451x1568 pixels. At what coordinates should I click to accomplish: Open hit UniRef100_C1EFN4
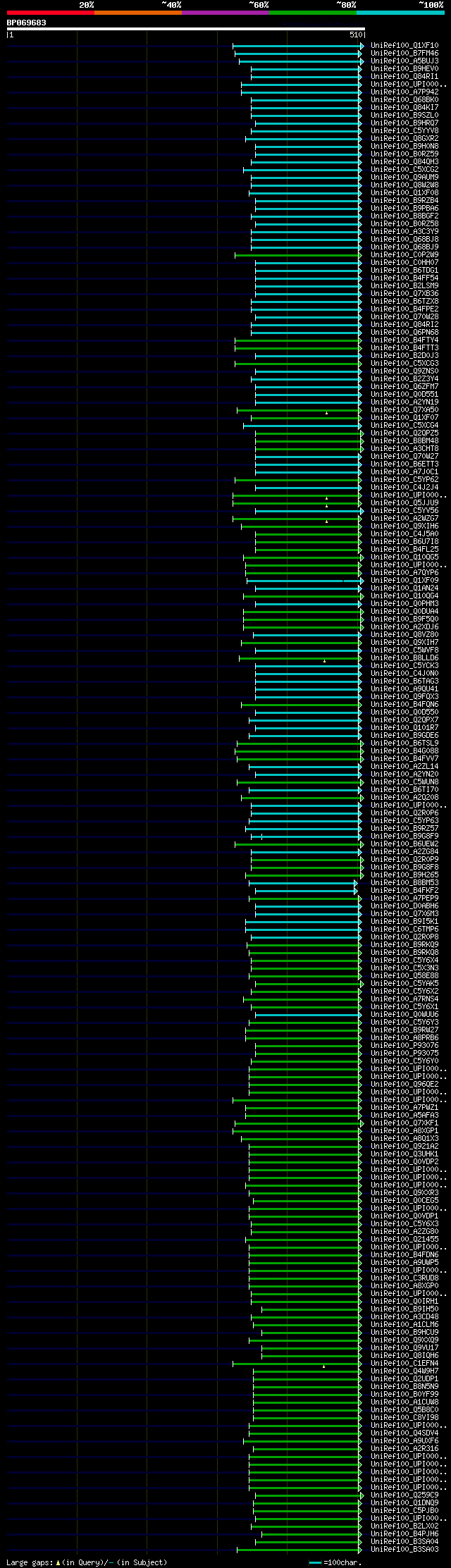pyautogui.click(x=404, y=1364)
